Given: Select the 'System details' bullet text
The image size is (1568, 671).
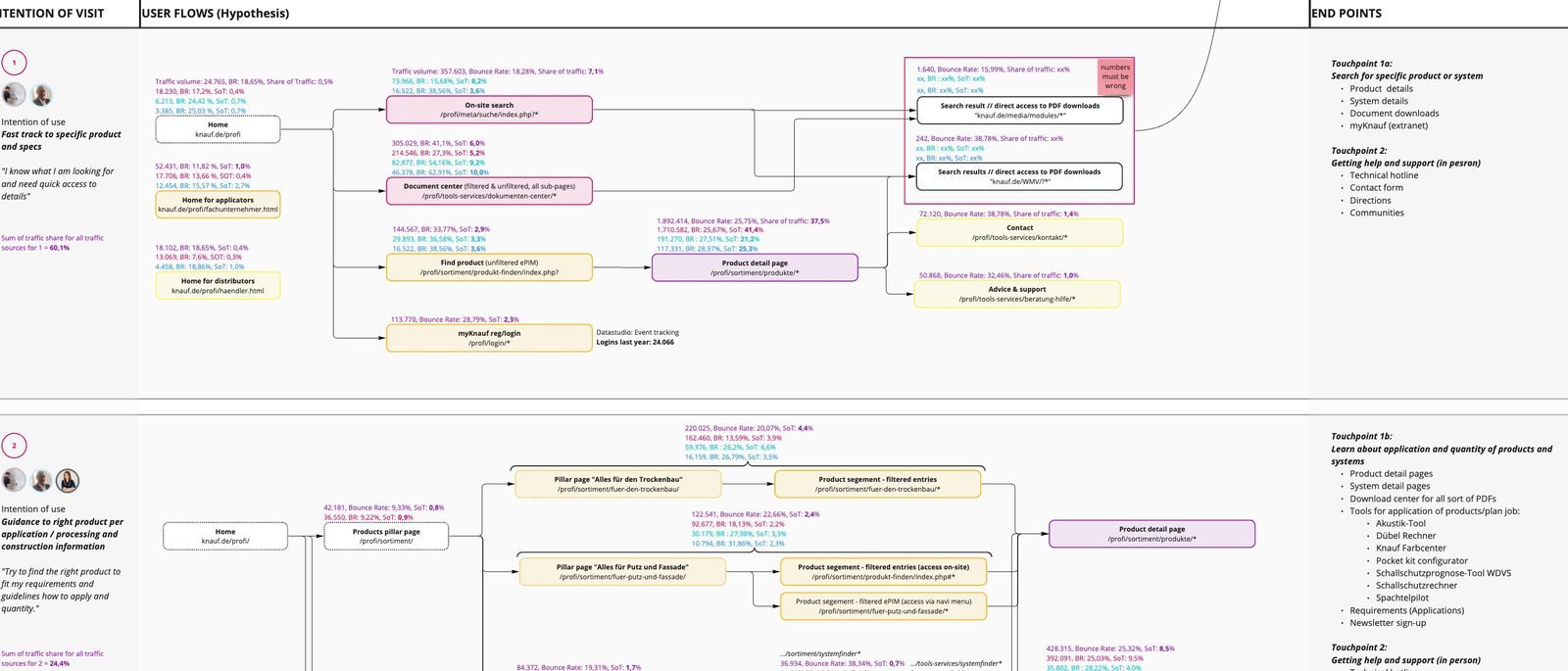Looking at the screenshot, I should [1379, 101].
